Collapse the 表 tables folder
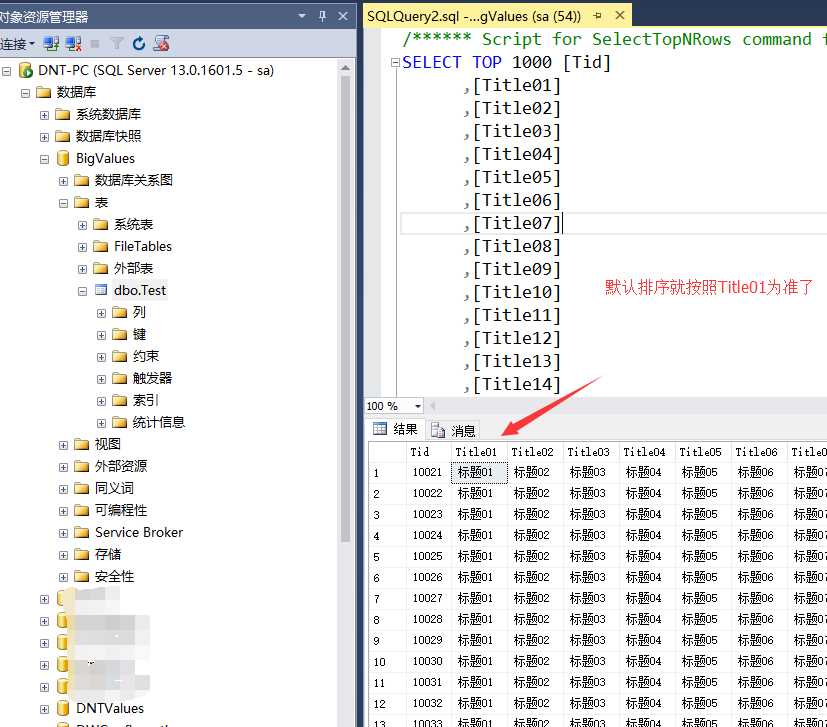Image resolution: width=827 pixels, height=727 pixels. coord(63,203)
